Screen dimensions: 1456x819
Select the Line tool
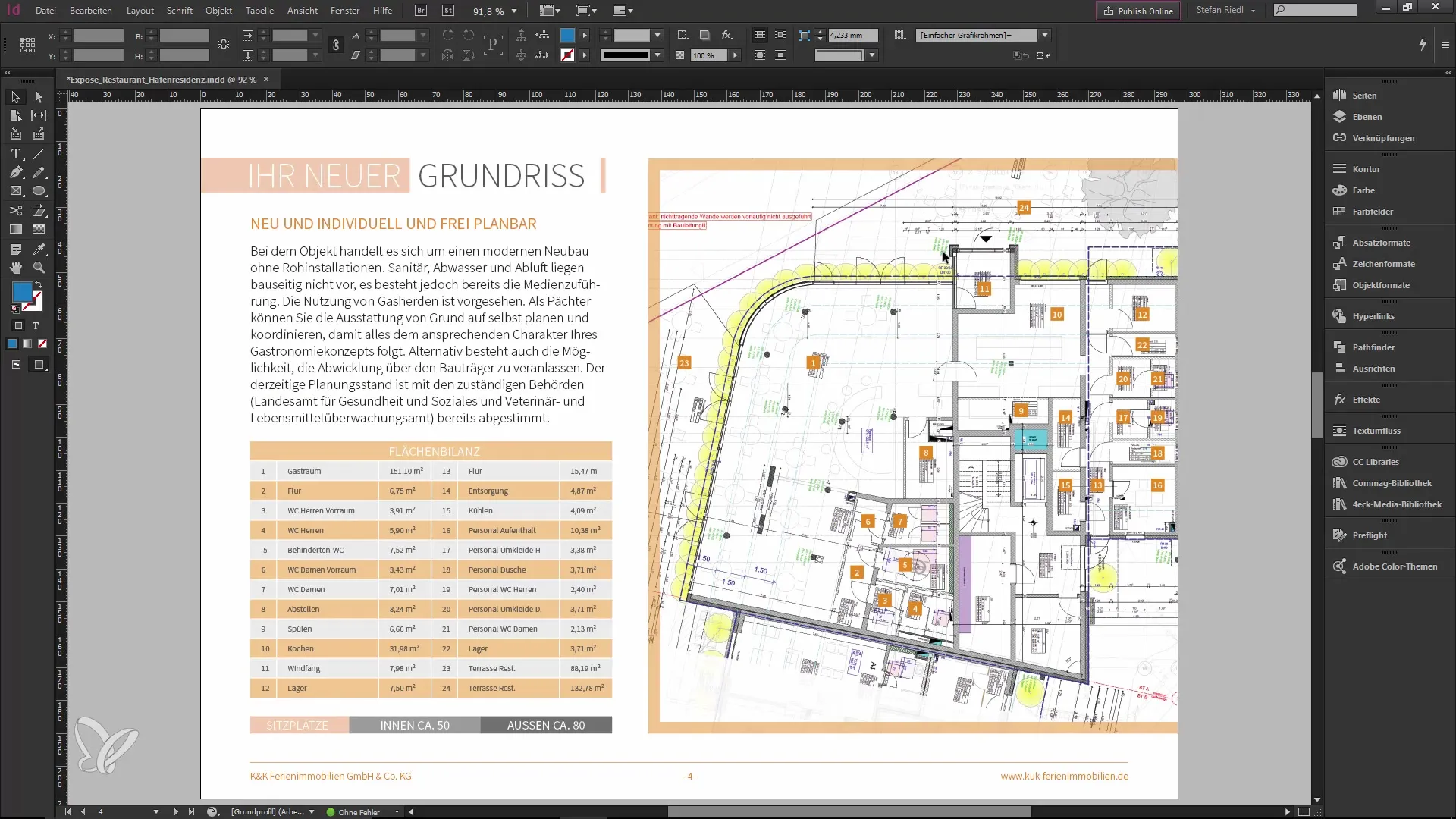tap(39, 154)
